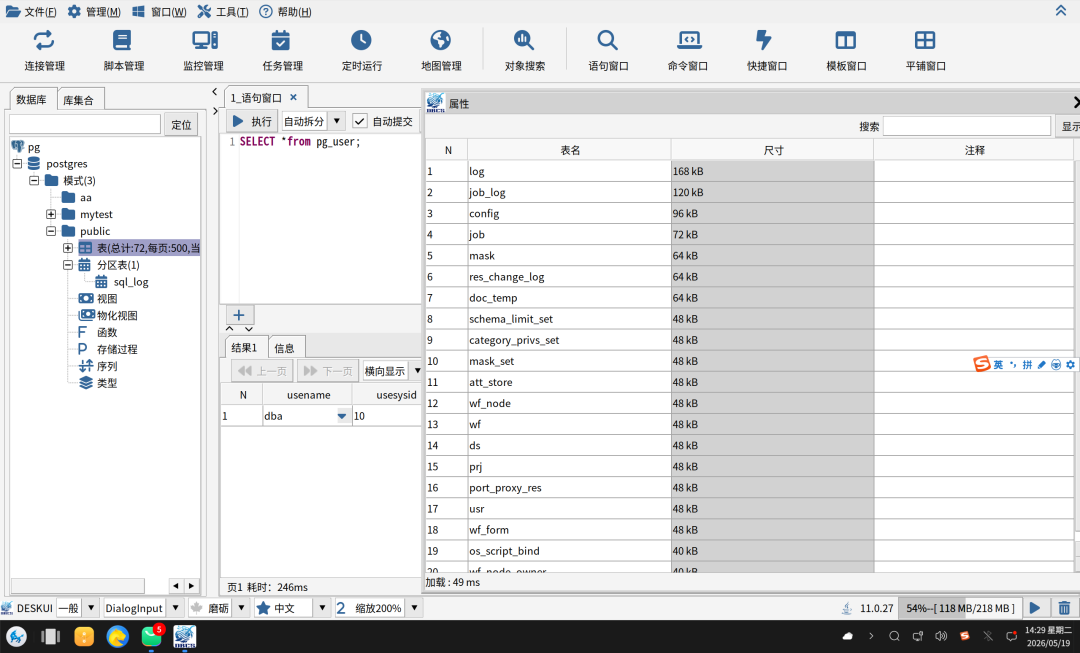Open 命令窗口 command window icon
The image size is (1080, 653).
tap(689, 40)
